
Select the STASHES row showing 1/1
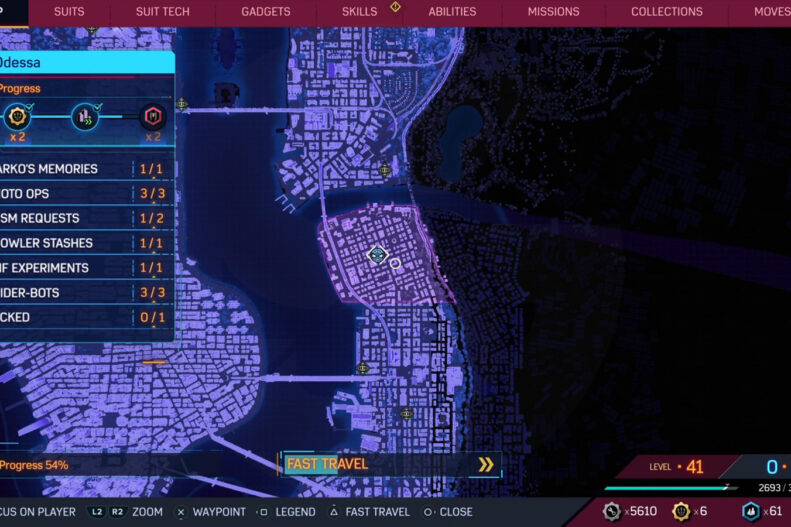87,243
